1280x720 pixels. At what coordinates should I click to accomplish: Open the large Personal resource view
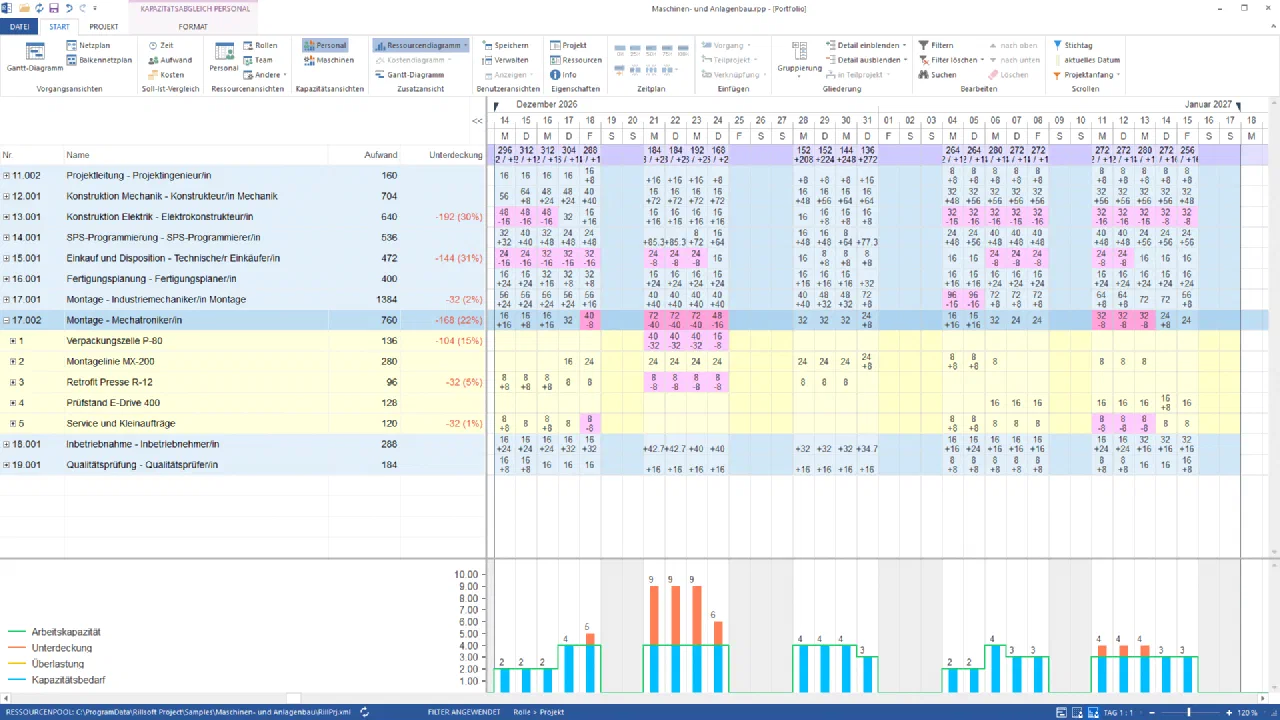pos(223,57)
